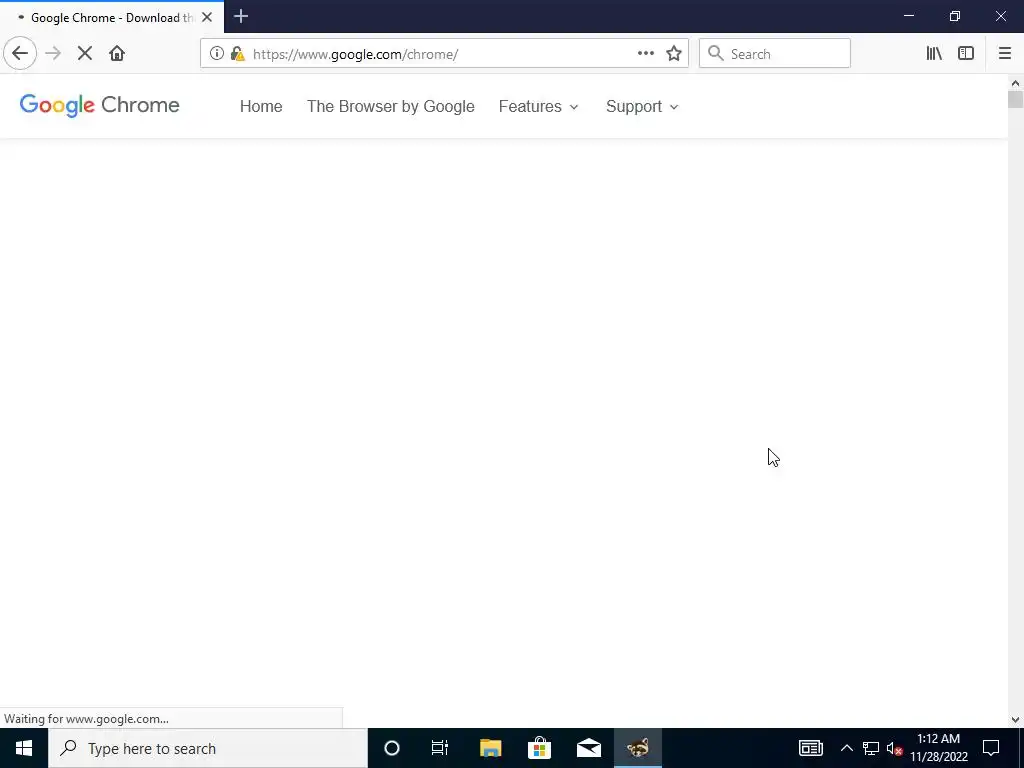
Task: Focus the browser Search box
Action: tap(775, 54)
